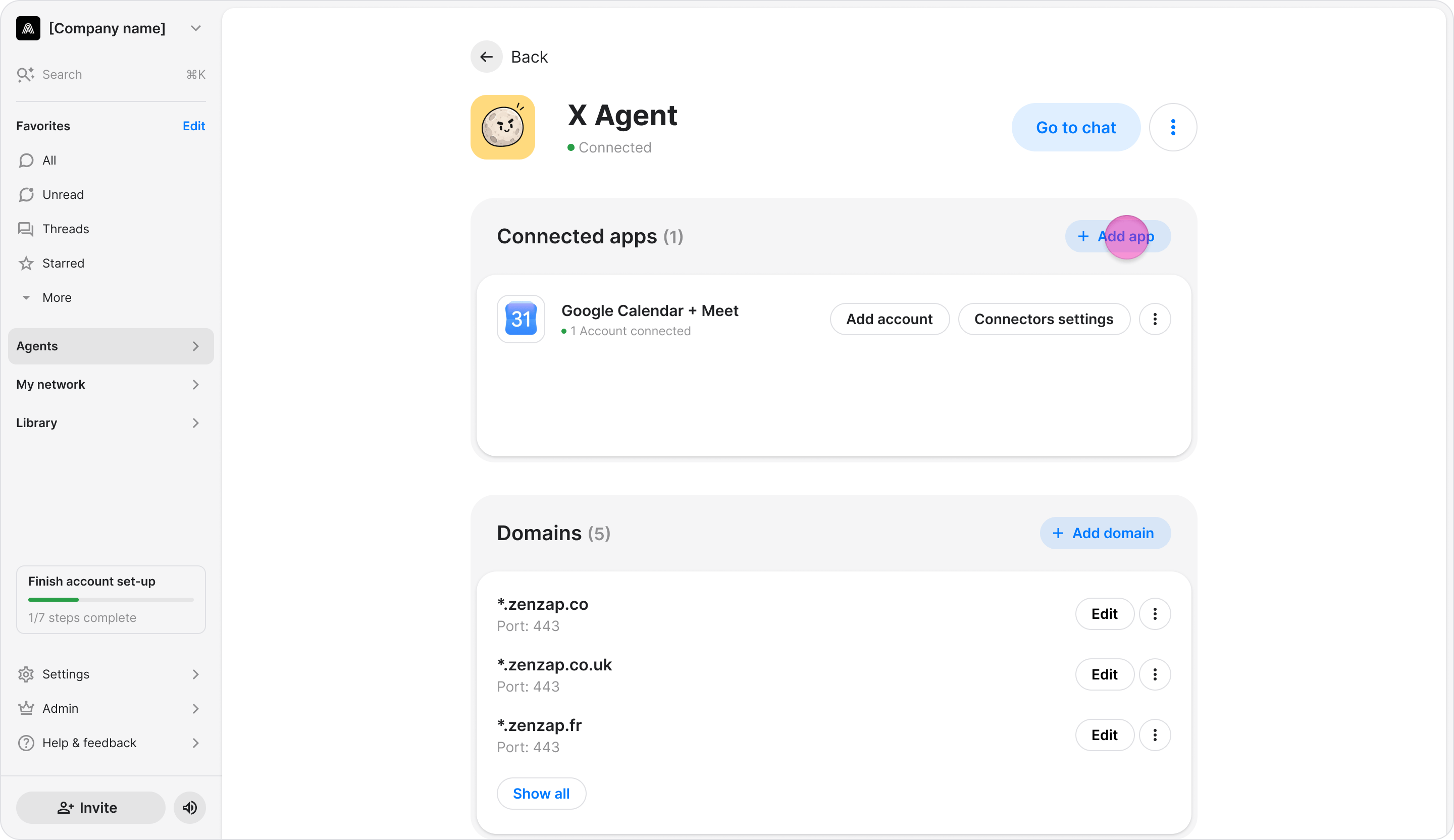Open the Unread chats item
The image size is (1454, 840).
[x=111, y=194]
